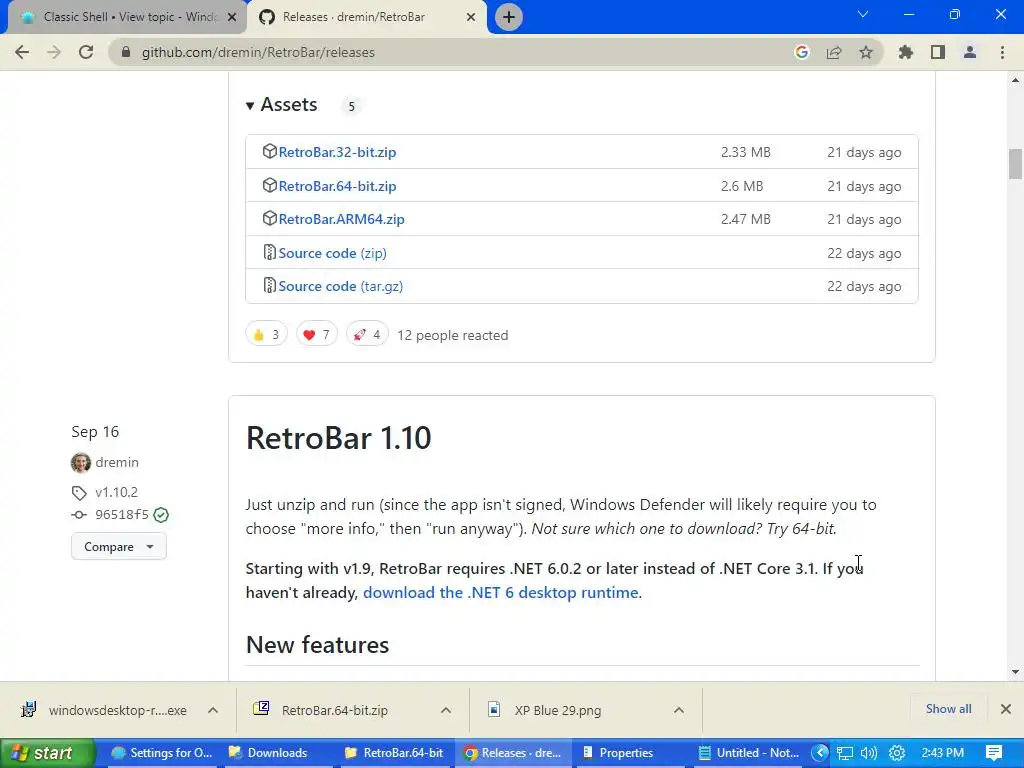Open the Chrome profile menu
Image resolution: width=1024 pixels, height=768 pixels.
970,52
